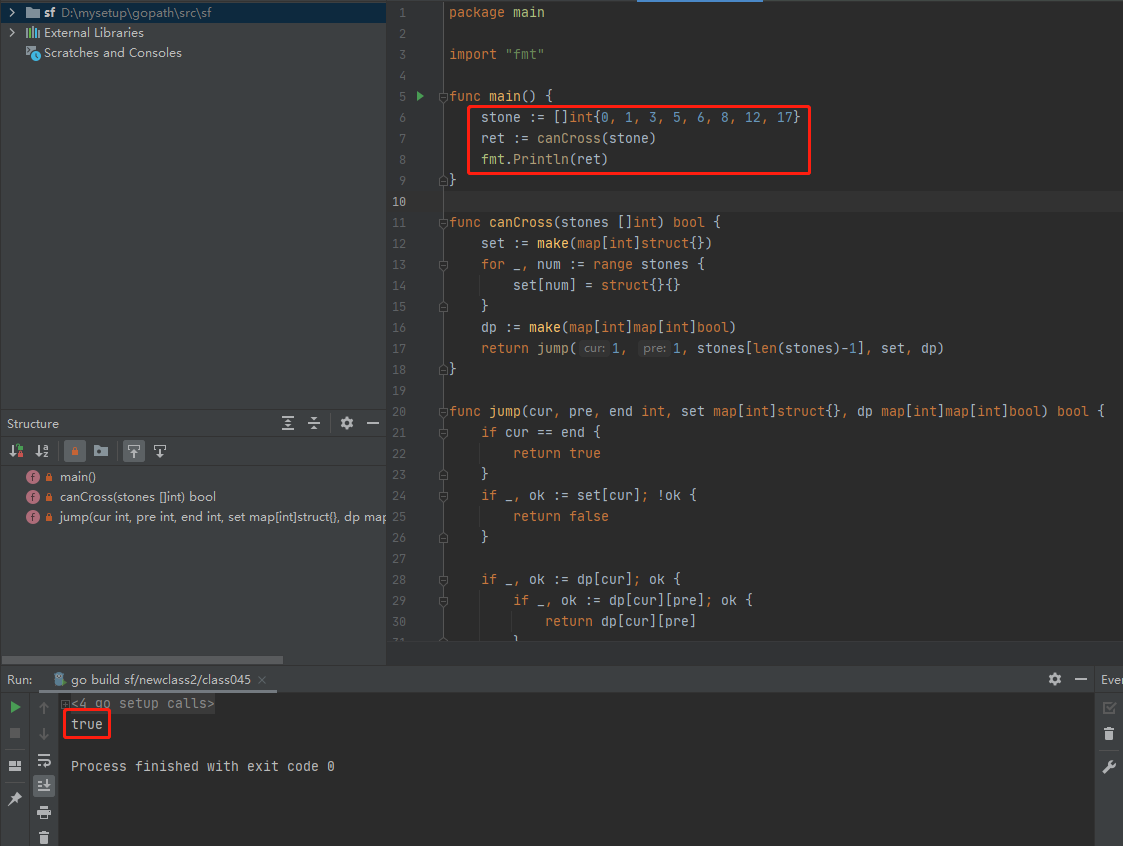Fold the if block at line 24

(443, 496)
